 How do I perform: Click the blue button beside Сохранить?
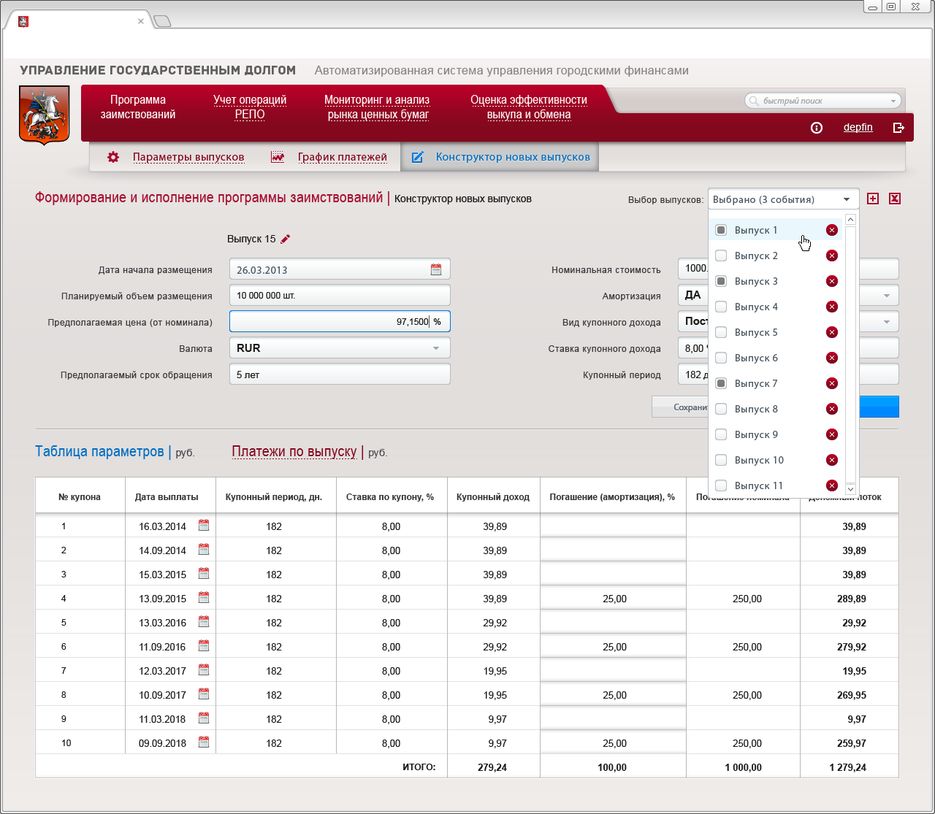click(x=879, y=407)
